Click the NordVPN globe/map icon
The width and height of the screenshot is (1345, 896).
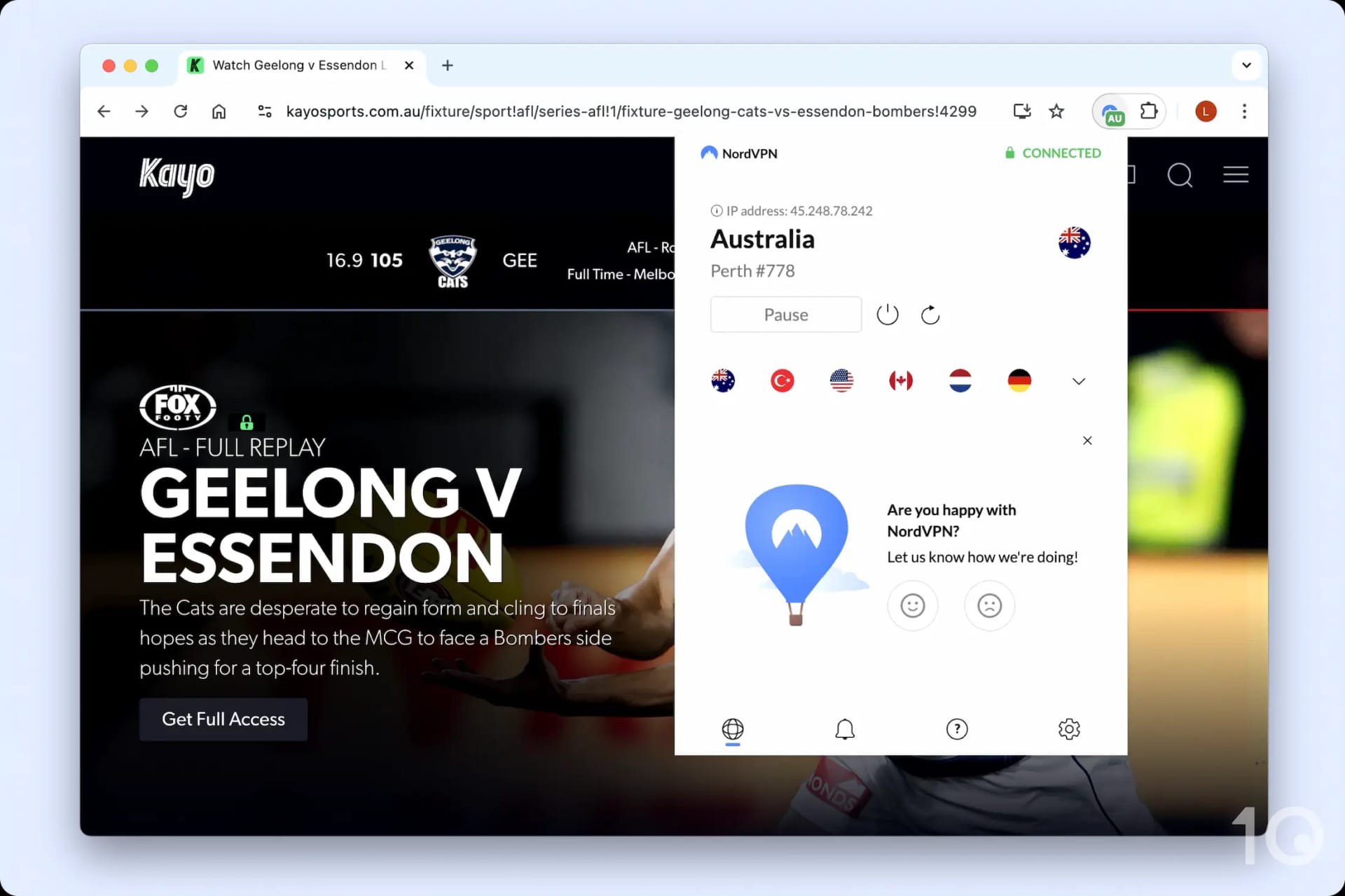732,728
